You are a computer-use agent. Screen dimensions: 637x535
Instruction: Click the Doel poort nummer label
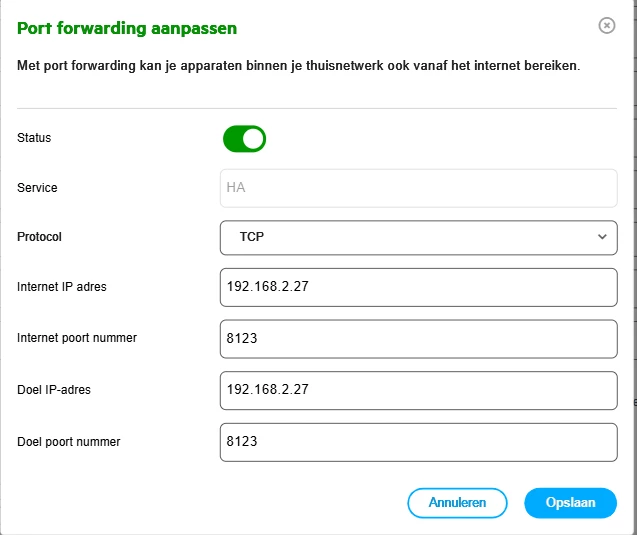pos(69,441)
